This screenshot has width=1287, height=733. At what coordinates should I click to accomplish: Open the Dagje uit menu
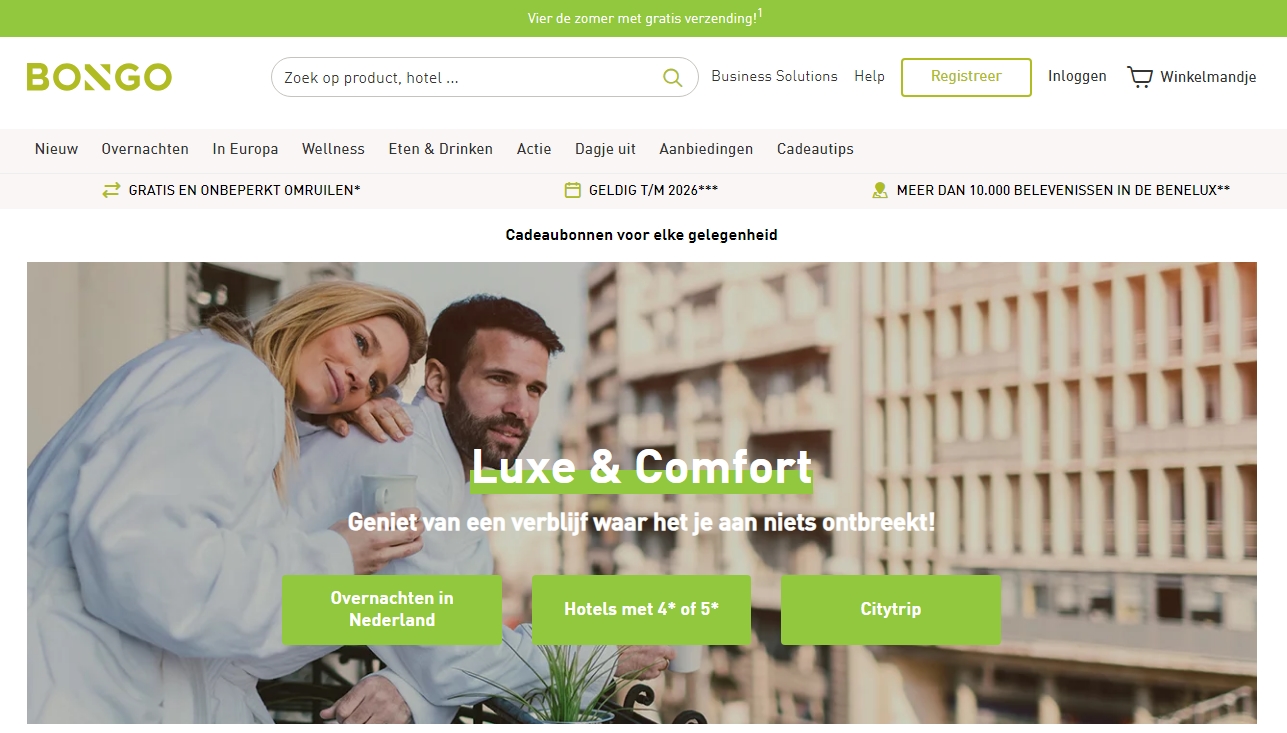pyautogui.click(x=605, y=149)
